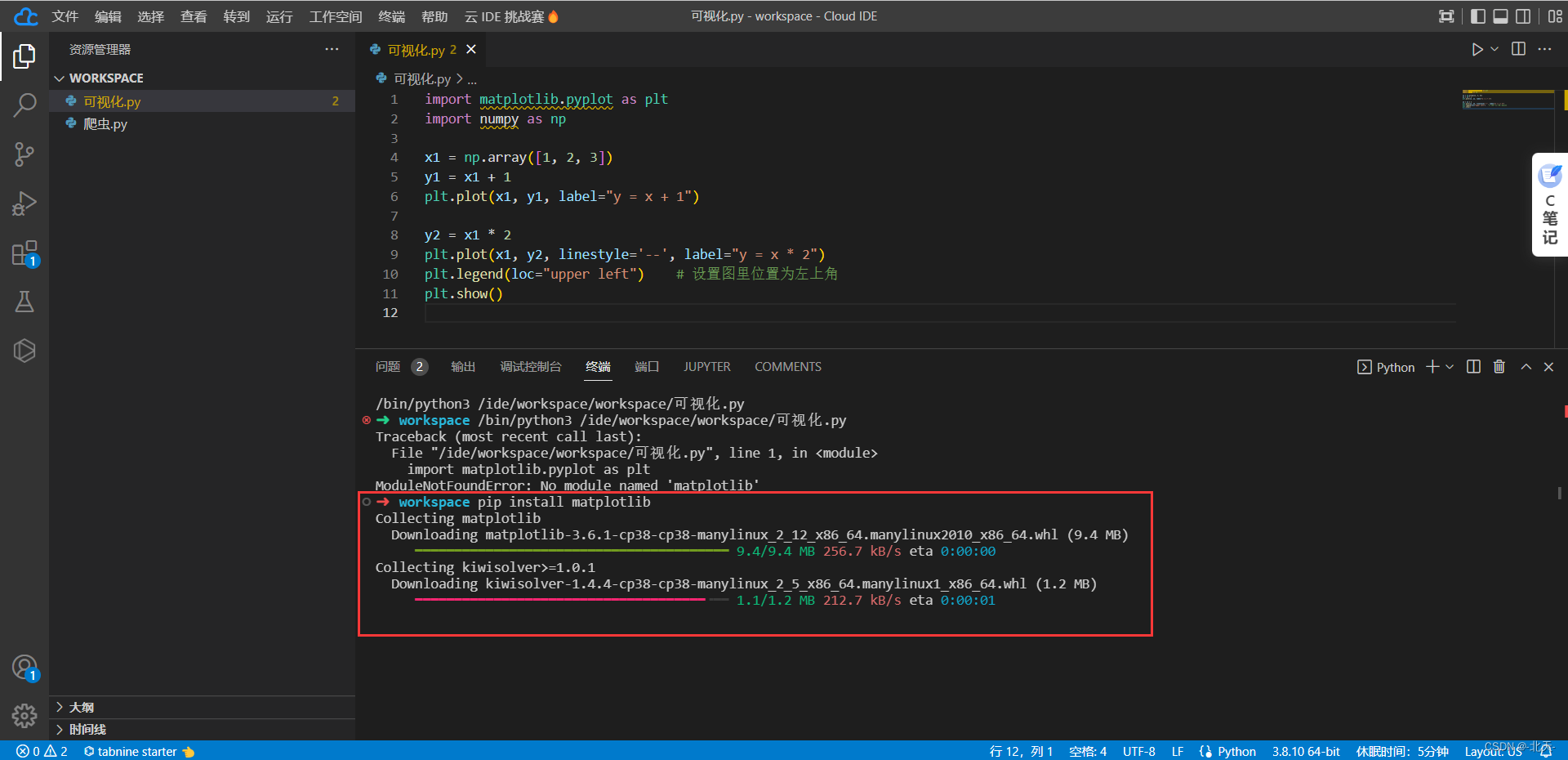Toggle secondary side bar visibility
Viewport: 1568px width, 760px height.
click(1523, 16)
